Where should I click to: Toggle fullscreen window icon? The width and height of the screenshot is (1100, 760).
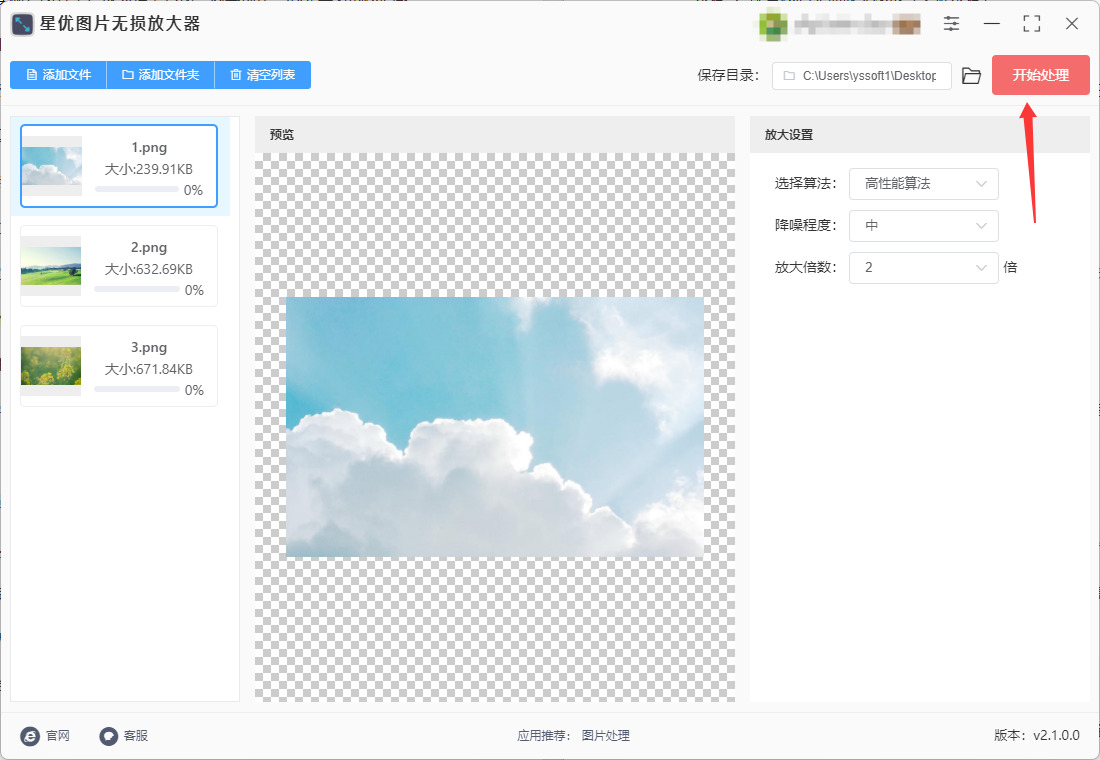pos(1031,24)
